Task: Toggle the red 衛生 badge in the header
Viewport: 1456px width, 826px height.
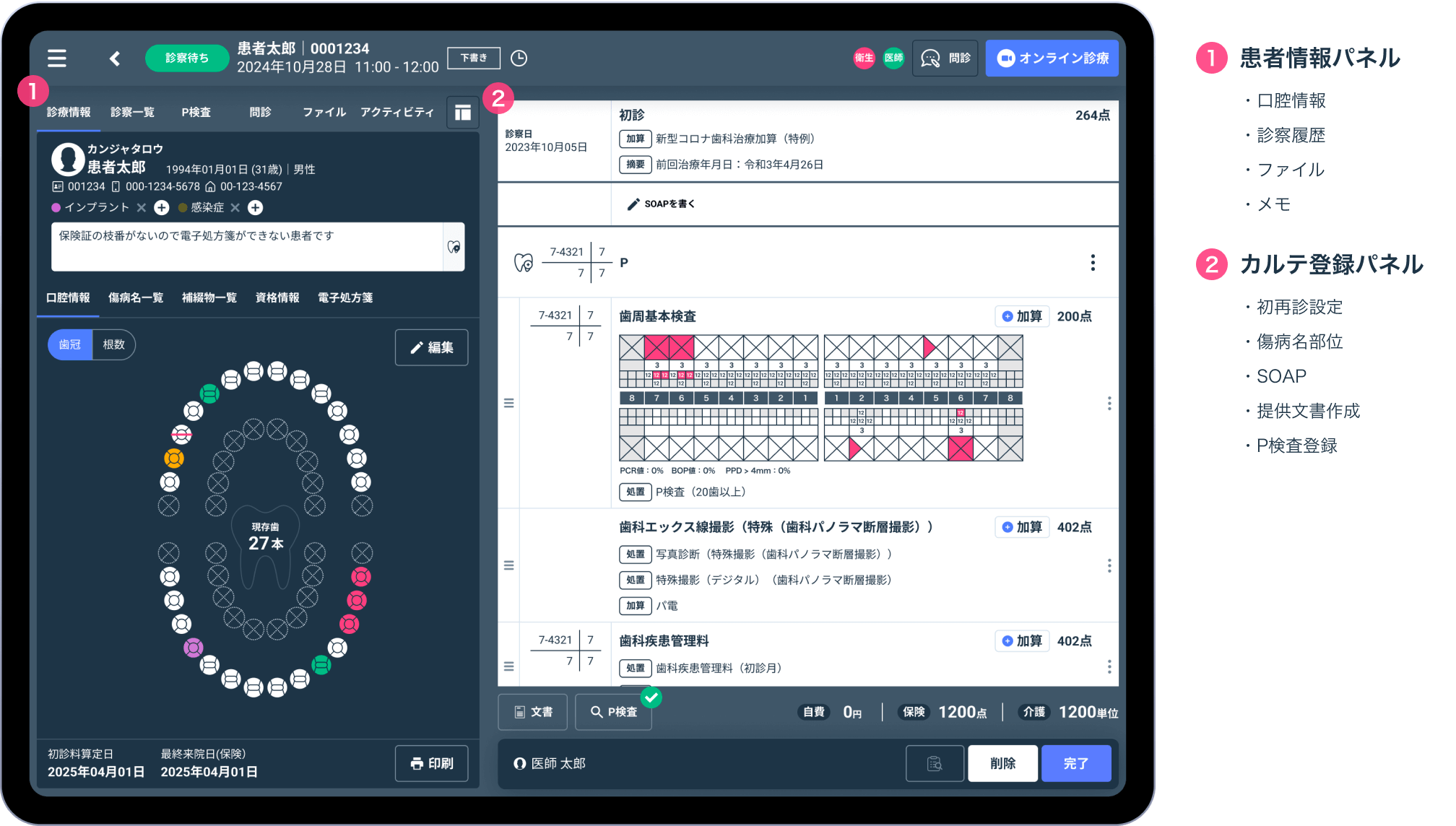Action: coord(864,58)
